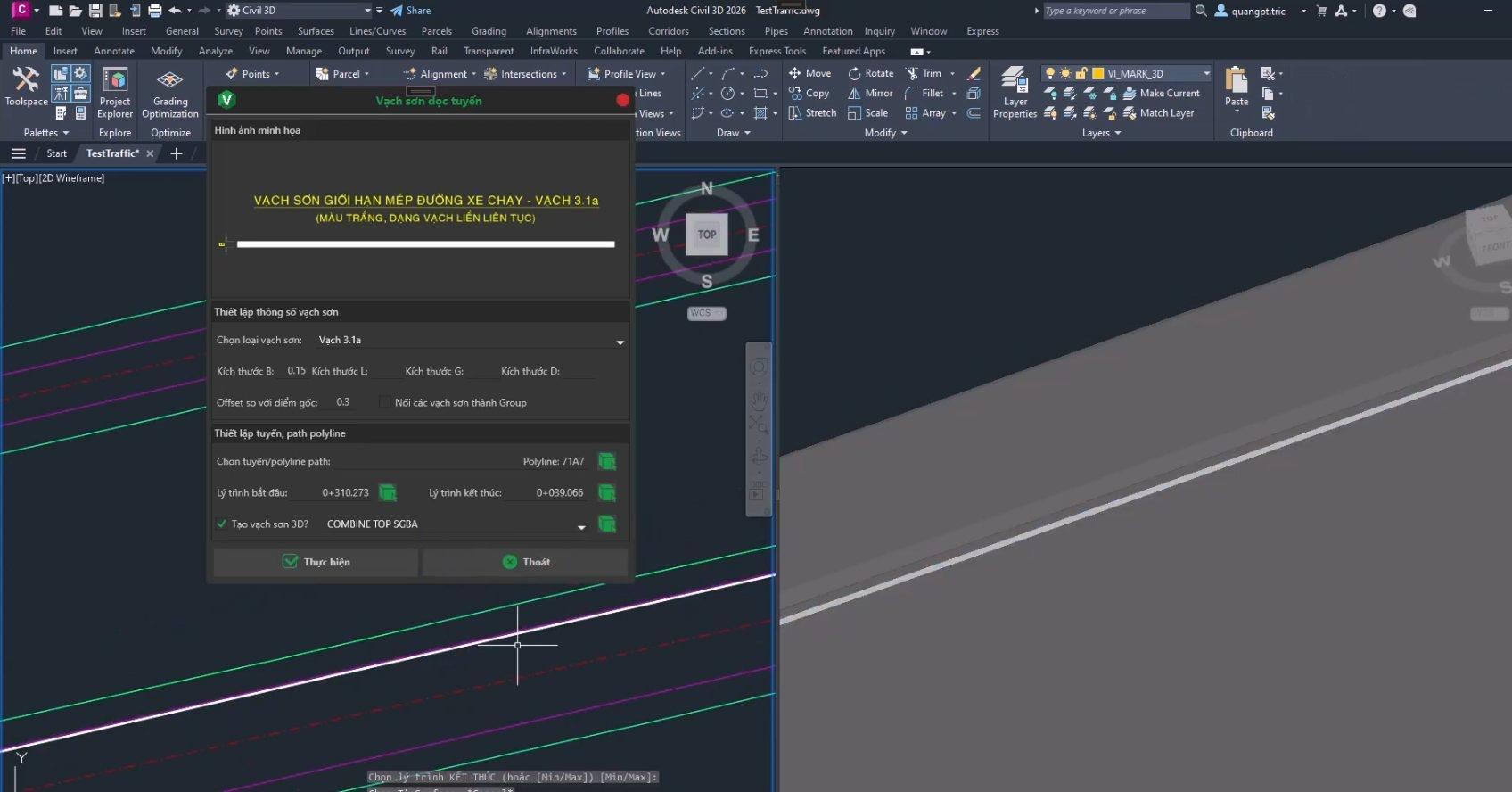
Task: Open the Annotate ribbon tab
Action: click(114, 51)
